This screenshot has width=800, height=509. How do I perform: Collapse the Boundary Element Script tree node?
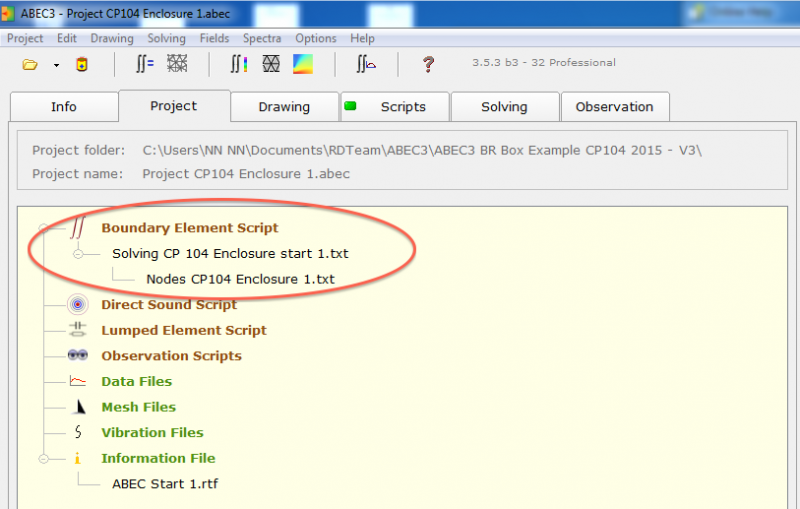[43, 228]
